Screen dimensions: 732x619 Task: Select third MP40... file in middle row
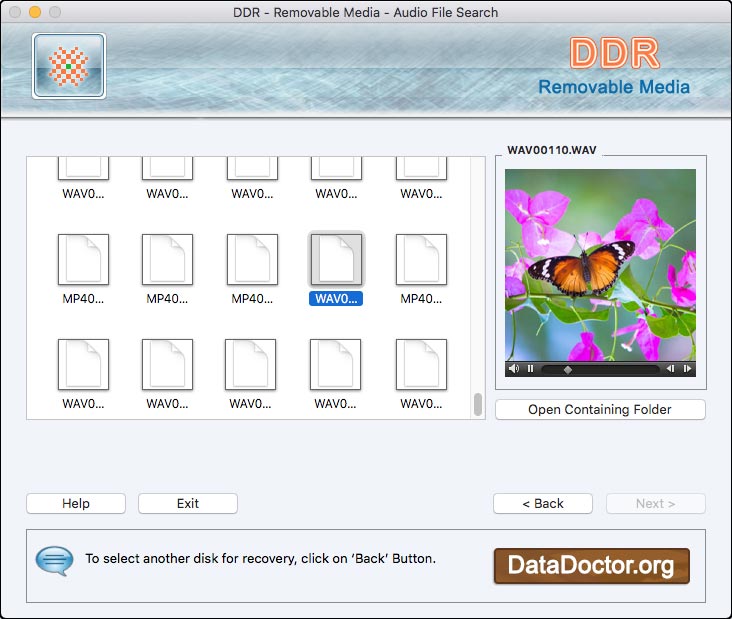pyautogui.click(x=252, y=260)
